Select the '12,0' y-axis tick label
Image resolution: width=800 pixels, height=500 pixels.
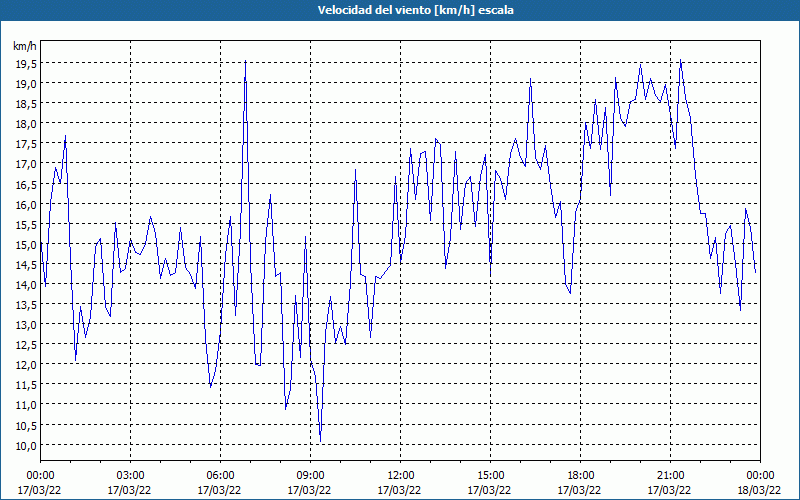(25, 365)
